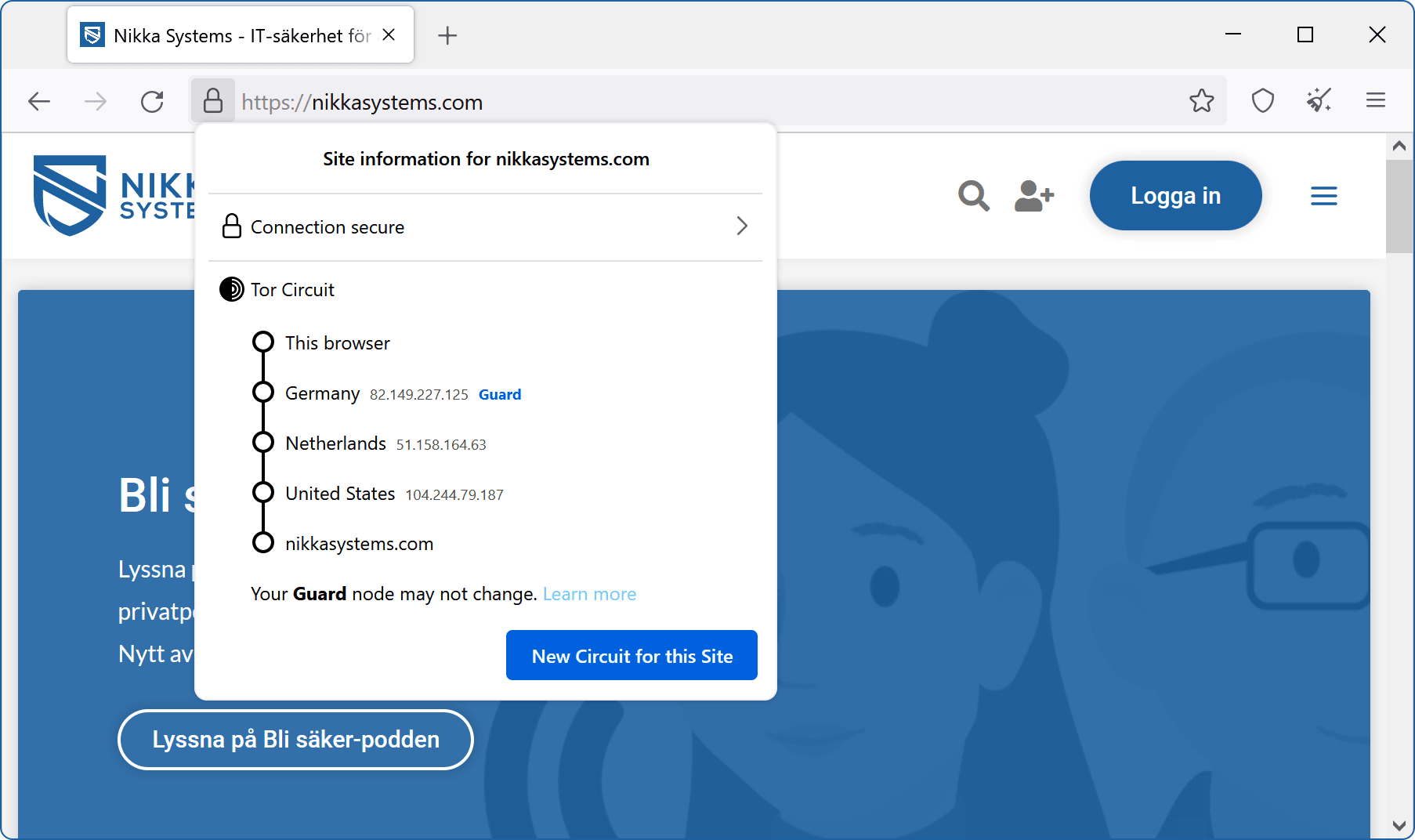This screenshot has height=840, width=1415.
Task: Bookmark this page with the star
Action: [x=1201, y=100]
